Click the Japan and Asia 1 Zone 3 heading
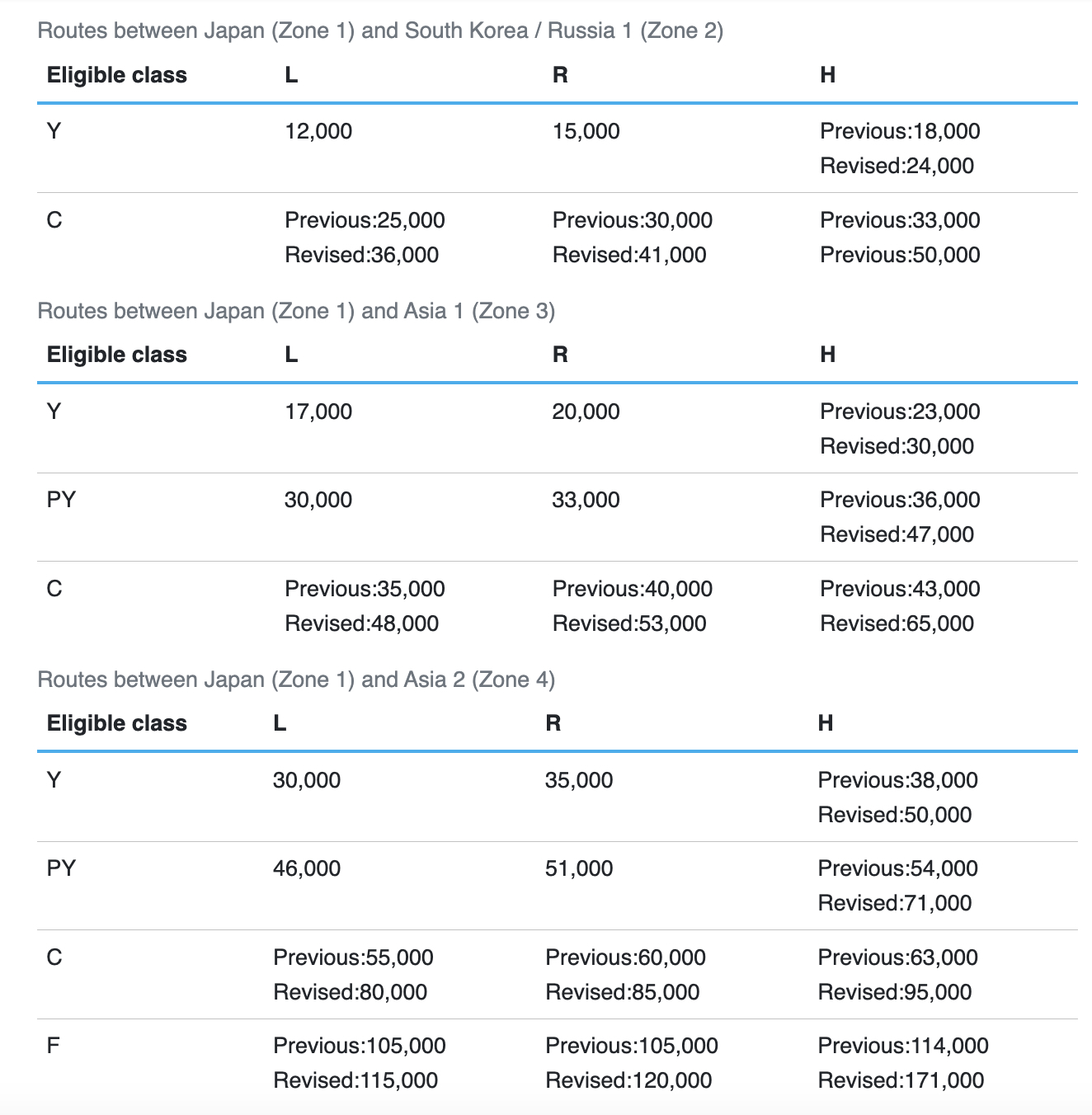Viewport: 1092px width, 1115px height. (x=296, y=311)
